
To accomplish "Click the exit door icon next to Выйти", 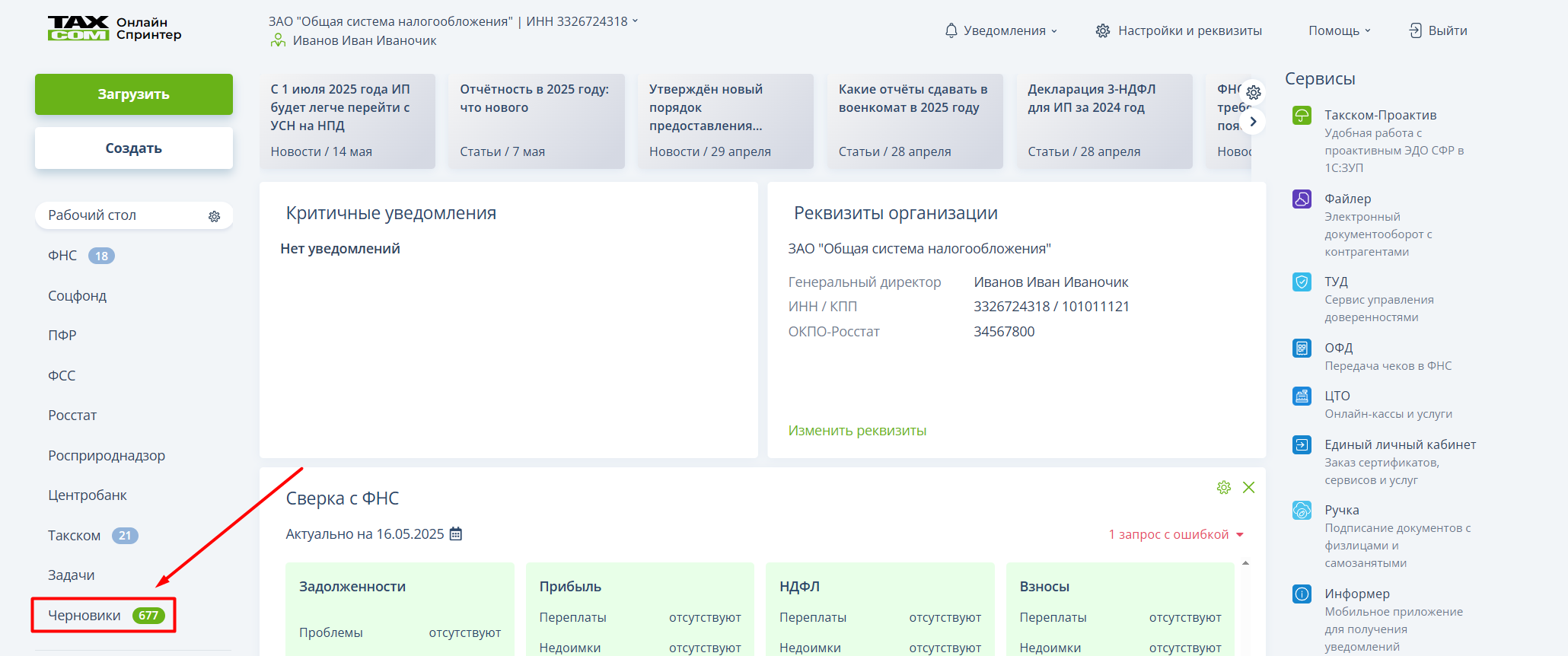I will 1415,30.
